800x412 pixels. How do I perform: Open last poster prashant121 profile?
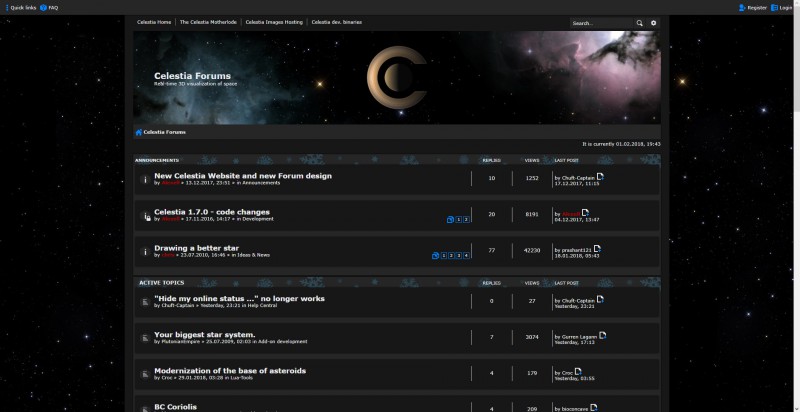[x=577, y=250]
